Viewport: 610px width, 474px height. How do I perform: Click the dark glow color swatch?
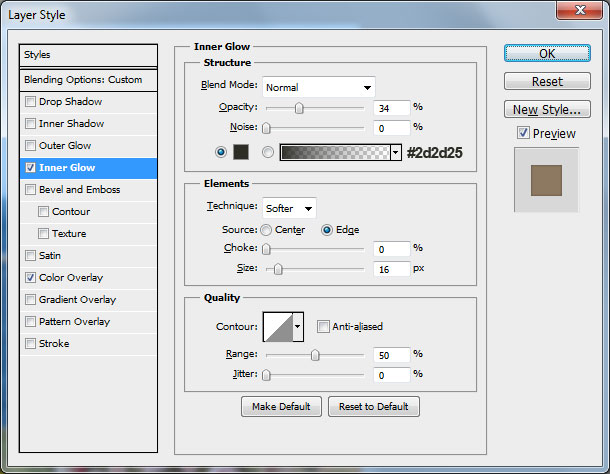coord(240,152)
